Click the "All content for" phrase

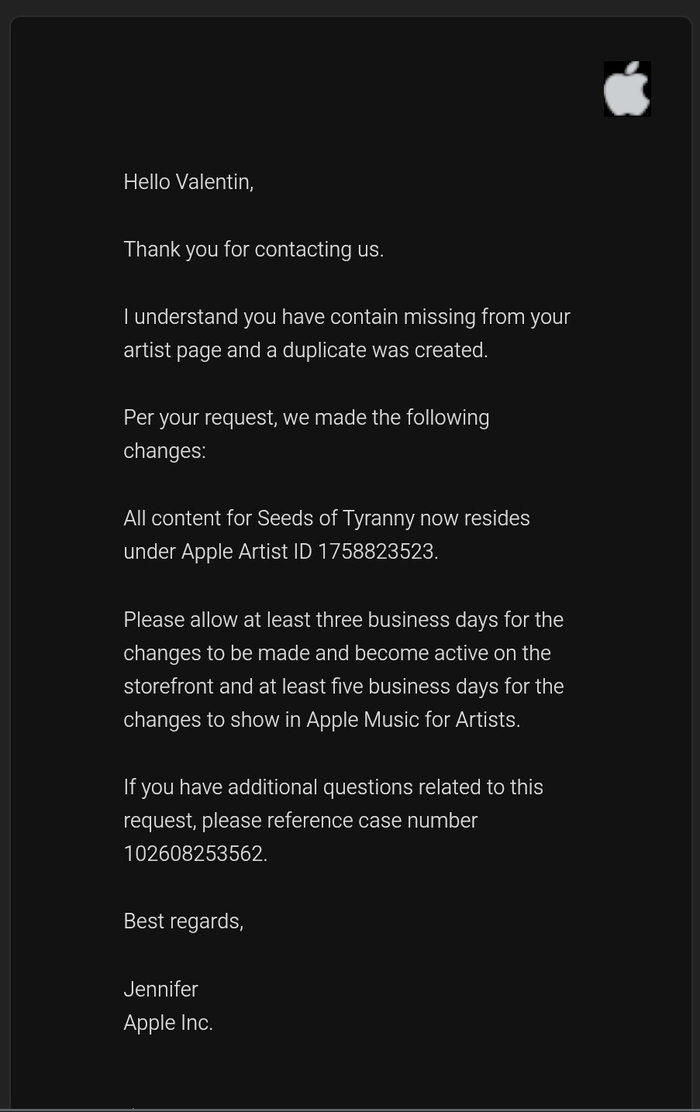coord(187,519)
